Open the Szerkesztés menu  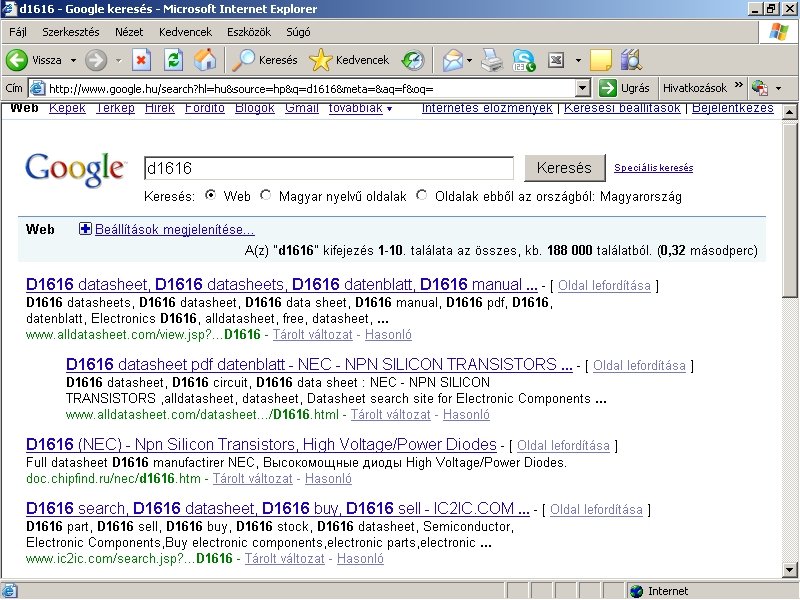(71, 32)
